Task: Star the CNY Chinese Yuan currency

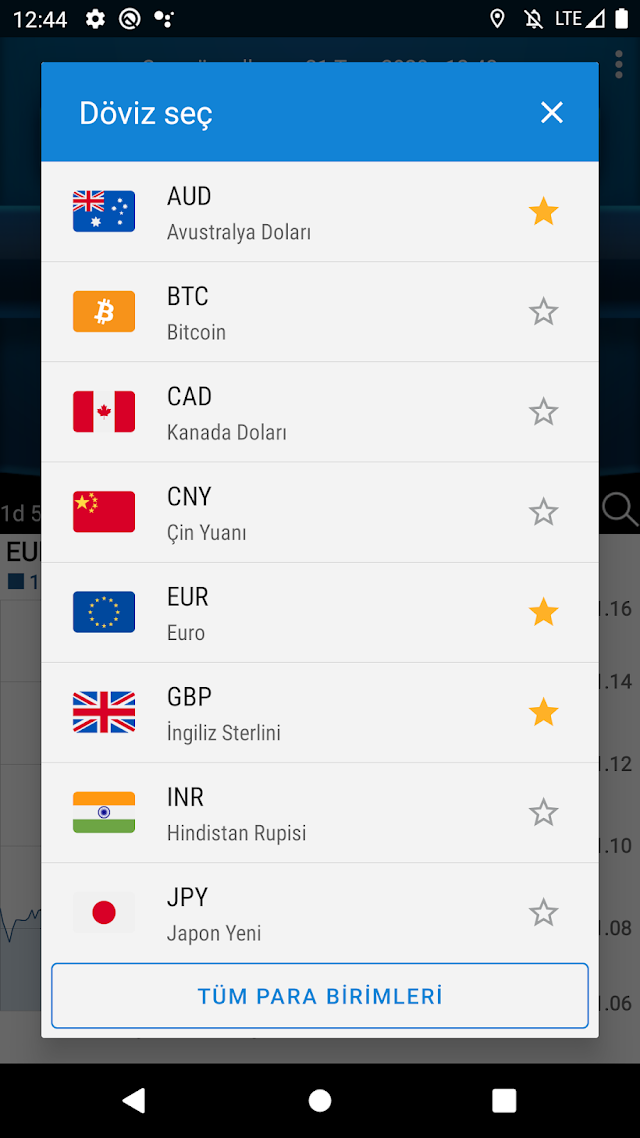Action: coord(543,512)
